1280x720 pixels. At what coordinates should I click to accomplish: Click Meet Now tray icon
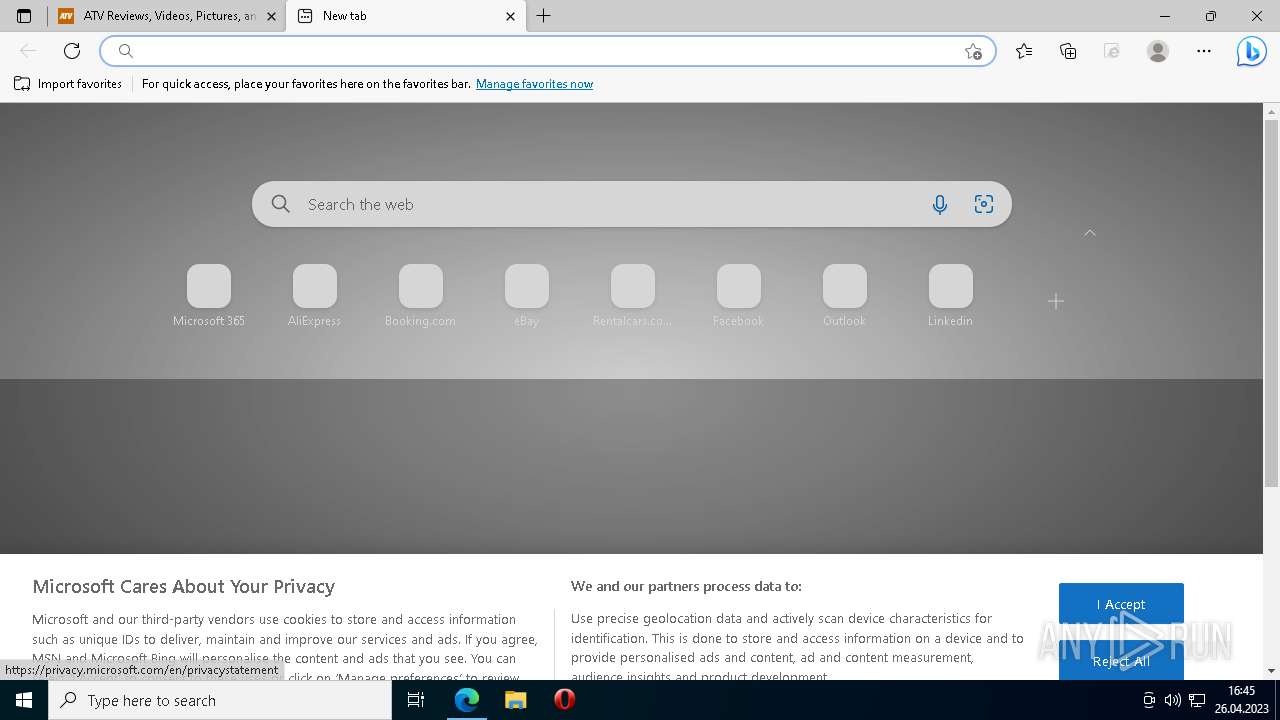1149,700
